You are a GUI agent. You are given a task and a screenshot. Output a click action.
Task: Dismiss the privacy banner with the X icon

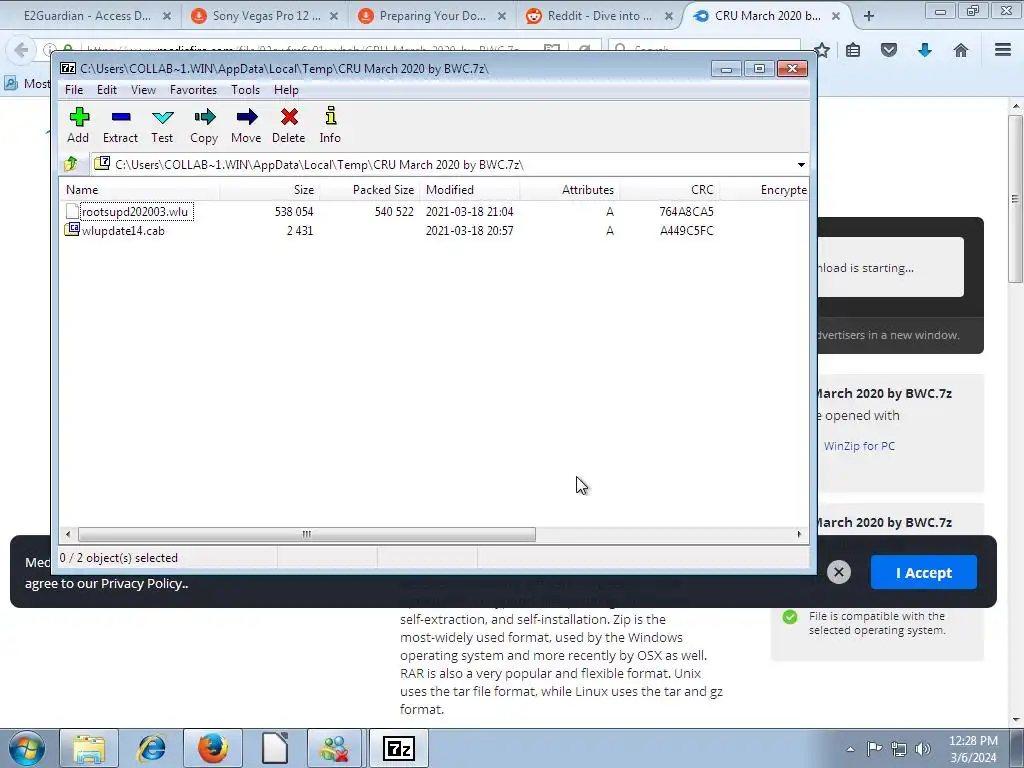839,573
